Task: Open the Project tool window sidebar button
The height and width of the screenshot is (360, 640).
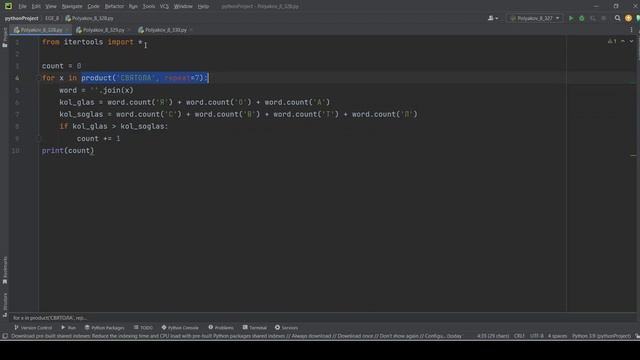Action: point(4,38)
